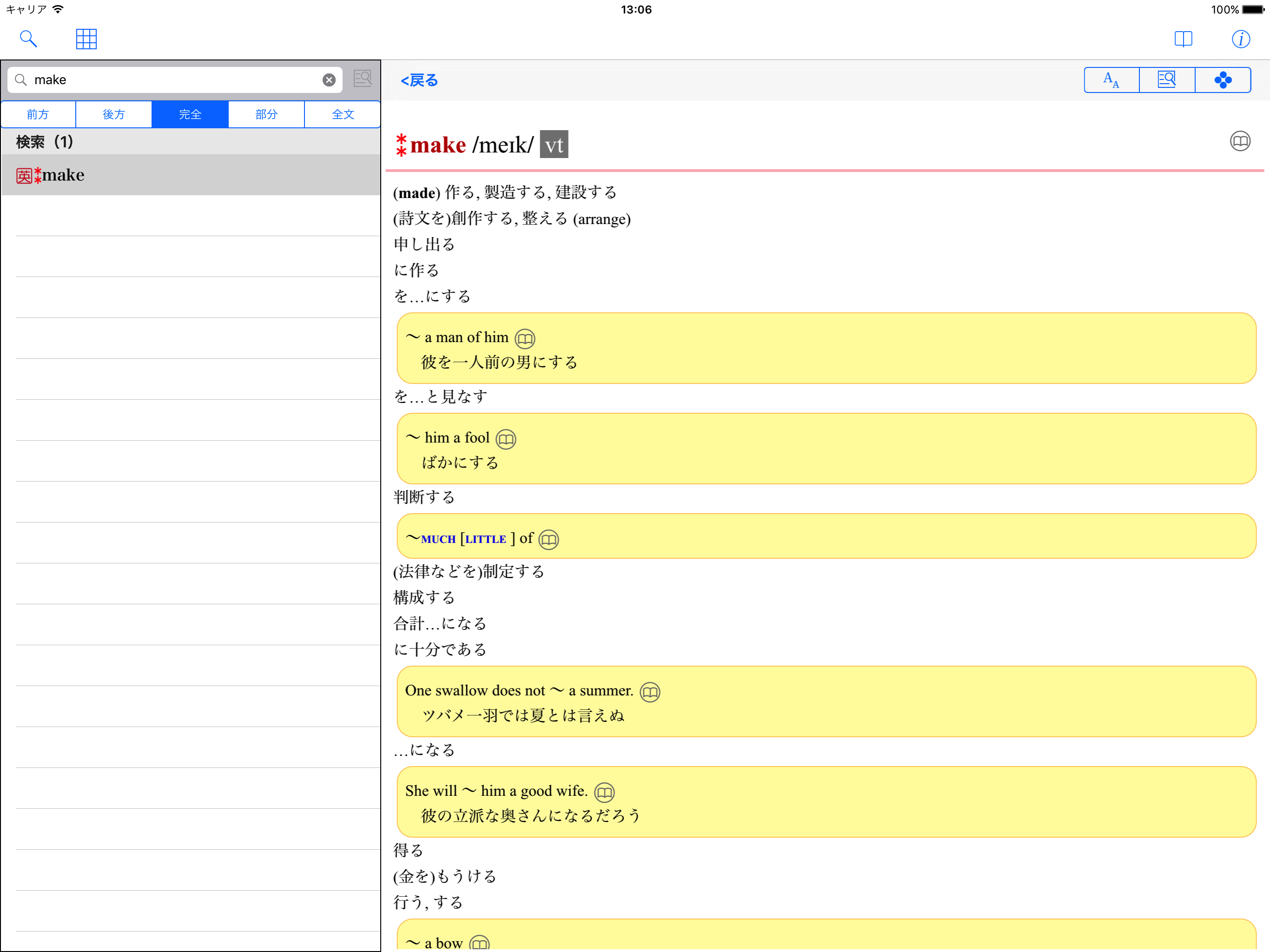Click the magnifier search icon in top toolbar

28,39
